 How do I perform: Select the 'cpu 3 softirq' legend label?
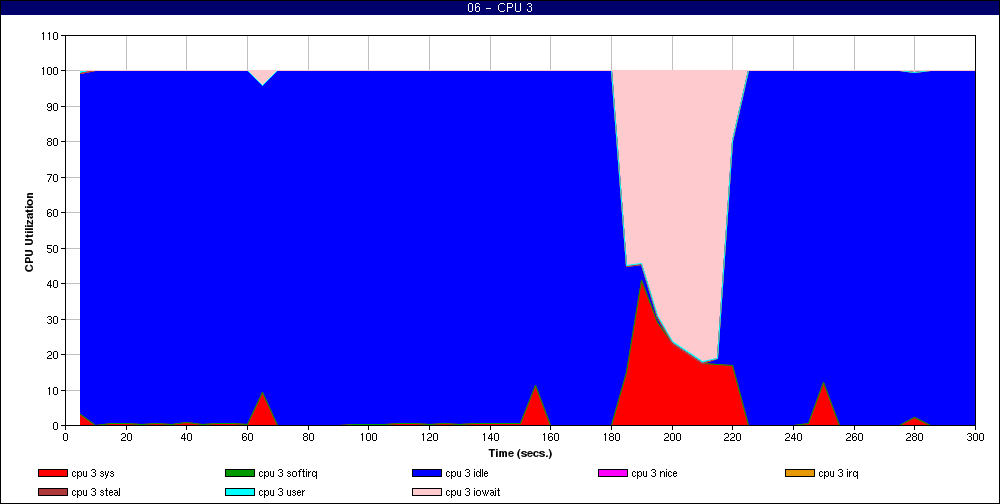(288, 473)
